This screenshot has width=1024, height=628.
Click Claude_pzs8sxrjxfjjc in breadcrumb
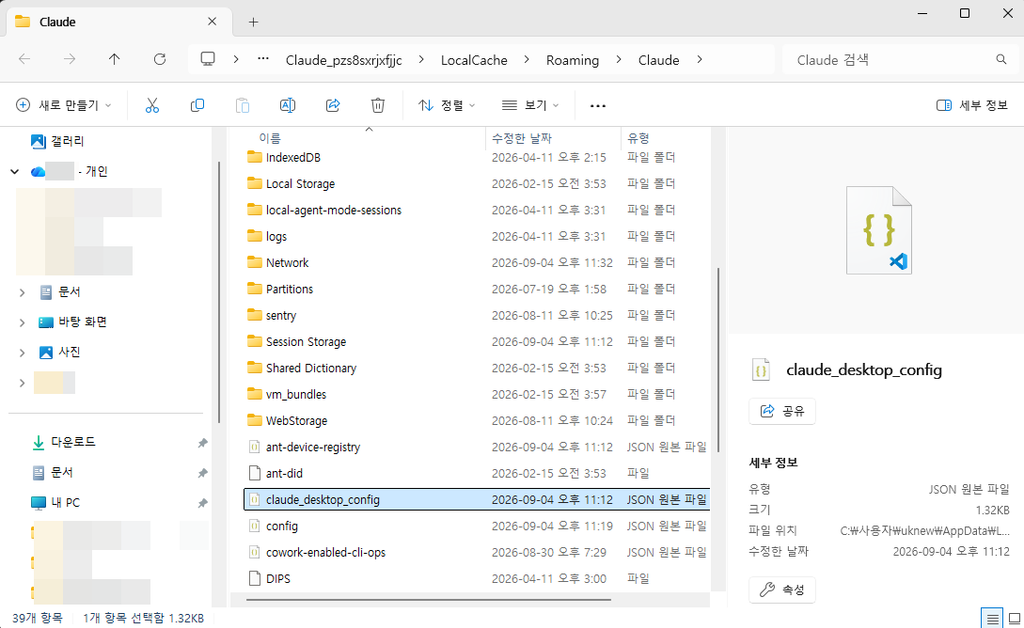tap(344, 60)
